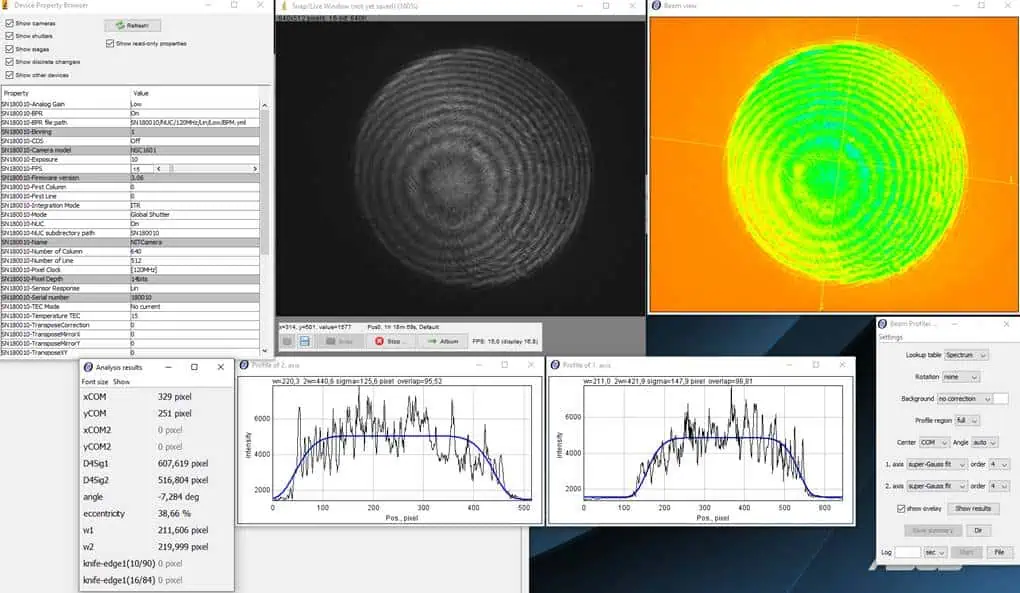The height and width of the screenshot is (593, 1020).
Task: Click the Micro-Manager icon in Device Property Browser title
Action: 5,5
